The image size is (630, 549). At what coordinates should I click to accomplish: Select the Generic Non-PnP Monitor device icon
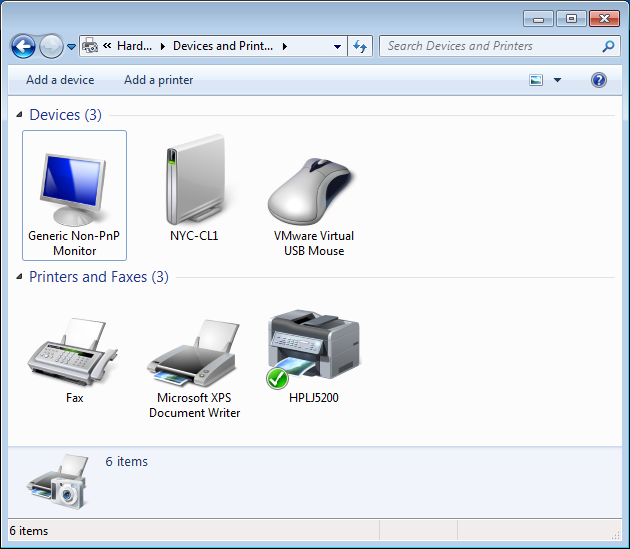(x=74, y=189)
